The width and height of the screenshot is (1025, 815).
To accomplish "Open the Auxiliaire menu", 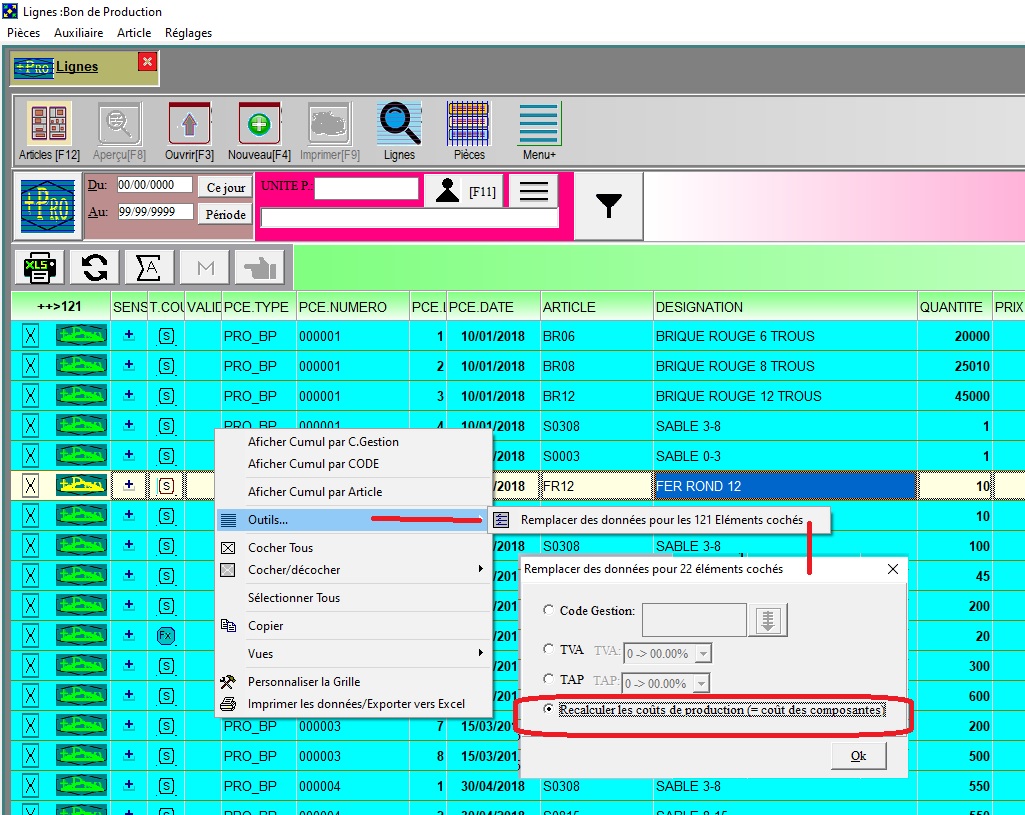I will point(78,33).
